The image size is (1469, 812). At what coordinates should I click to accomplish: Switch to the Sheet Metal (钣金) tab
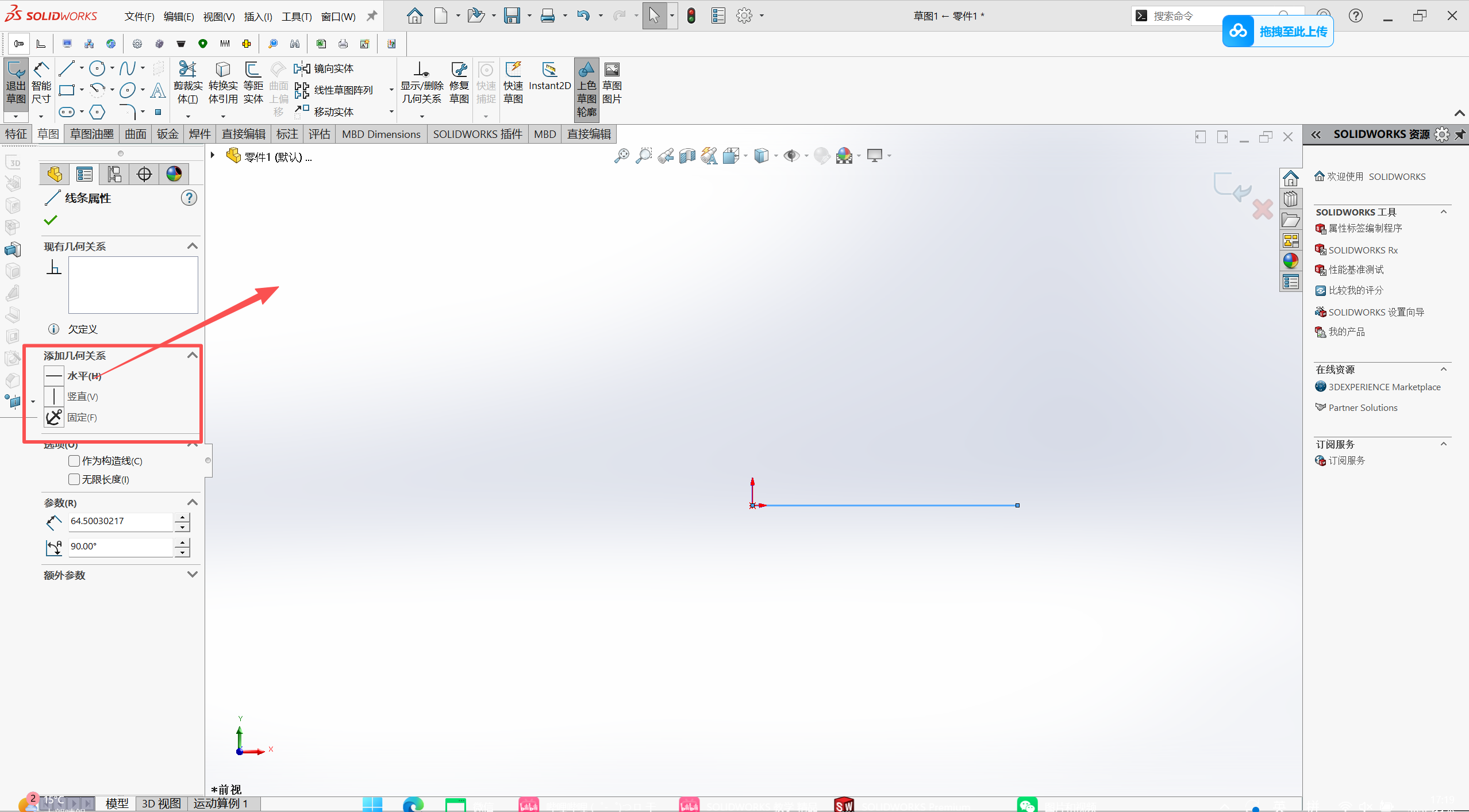coord(167,134)
